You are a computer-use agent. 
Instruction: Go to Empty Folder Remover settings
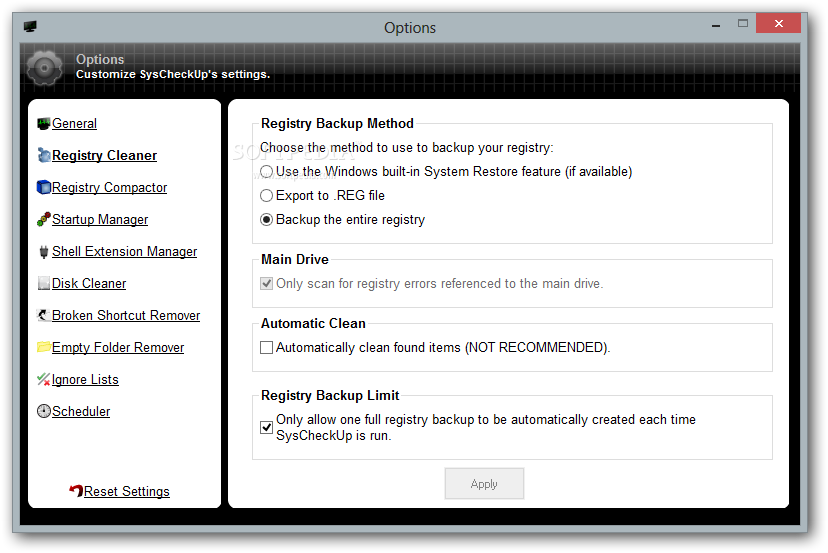click(x=118, y=348)
